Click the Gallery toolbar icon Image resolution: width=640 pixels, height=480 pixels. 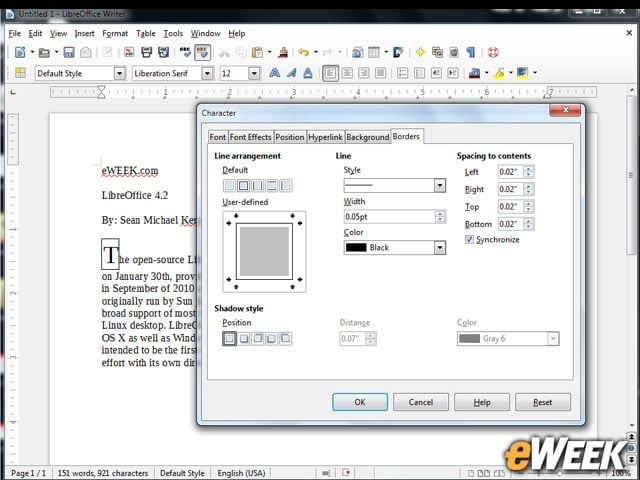point(437,52)
